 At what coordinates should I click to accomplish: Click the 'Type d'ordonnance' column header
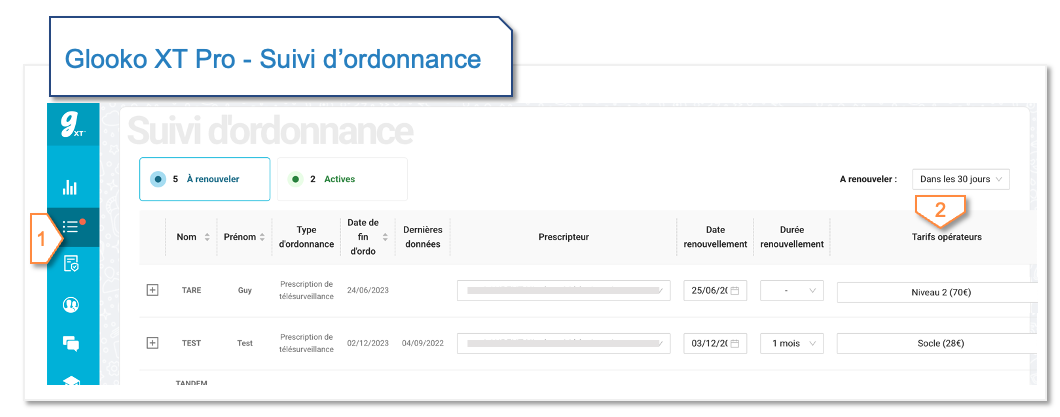click(306, 237)
